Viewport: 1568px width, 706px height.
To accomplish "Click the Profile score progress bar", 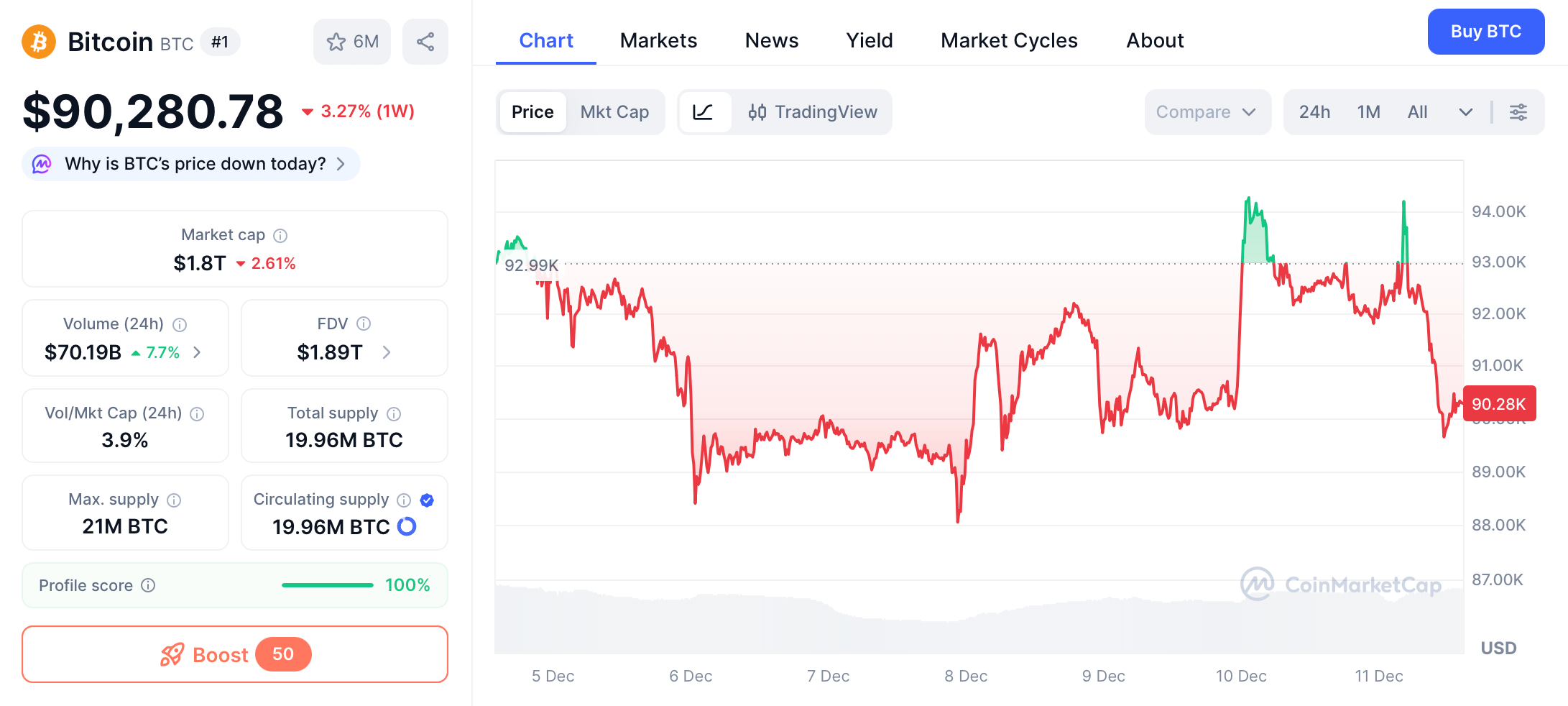I will [327, 585].
